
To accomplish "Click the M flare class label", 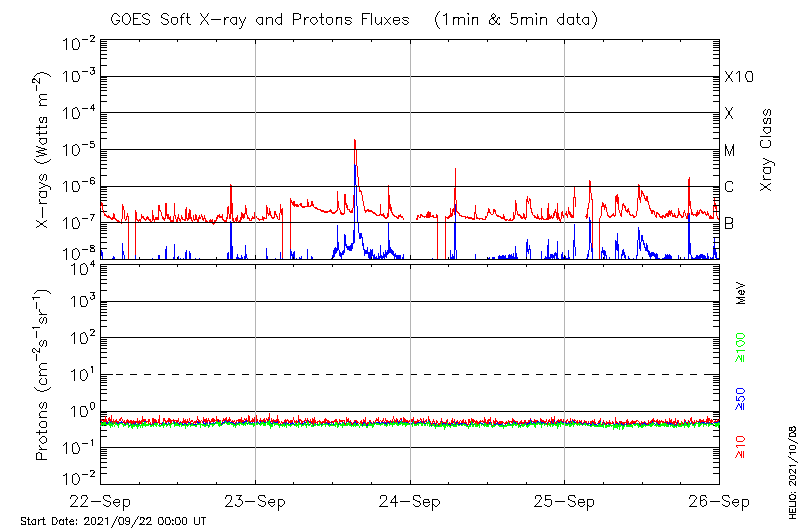I will (x=730, y=151).
